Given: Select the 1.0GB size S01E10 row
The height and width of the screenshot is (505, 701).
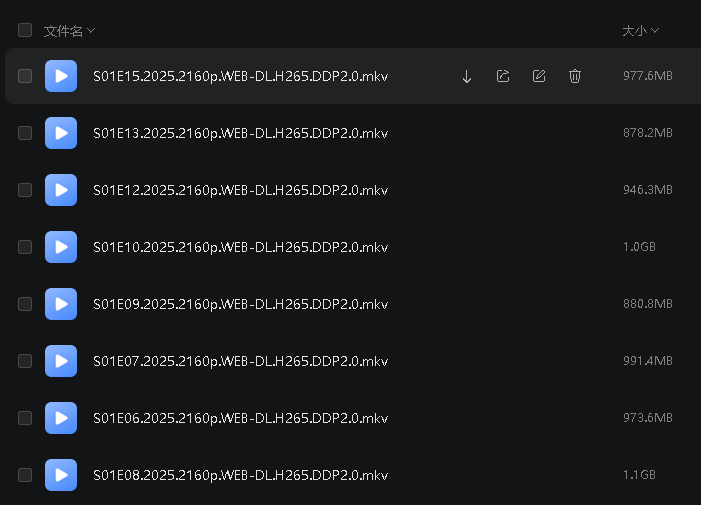Looking at the screenshot, I should tap(353, 247).
